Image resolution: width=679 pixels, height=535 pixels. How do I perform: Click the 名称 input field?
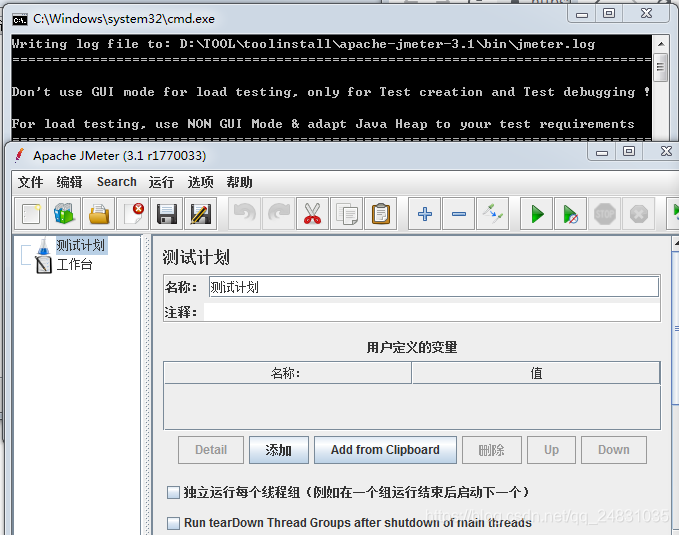433,287
